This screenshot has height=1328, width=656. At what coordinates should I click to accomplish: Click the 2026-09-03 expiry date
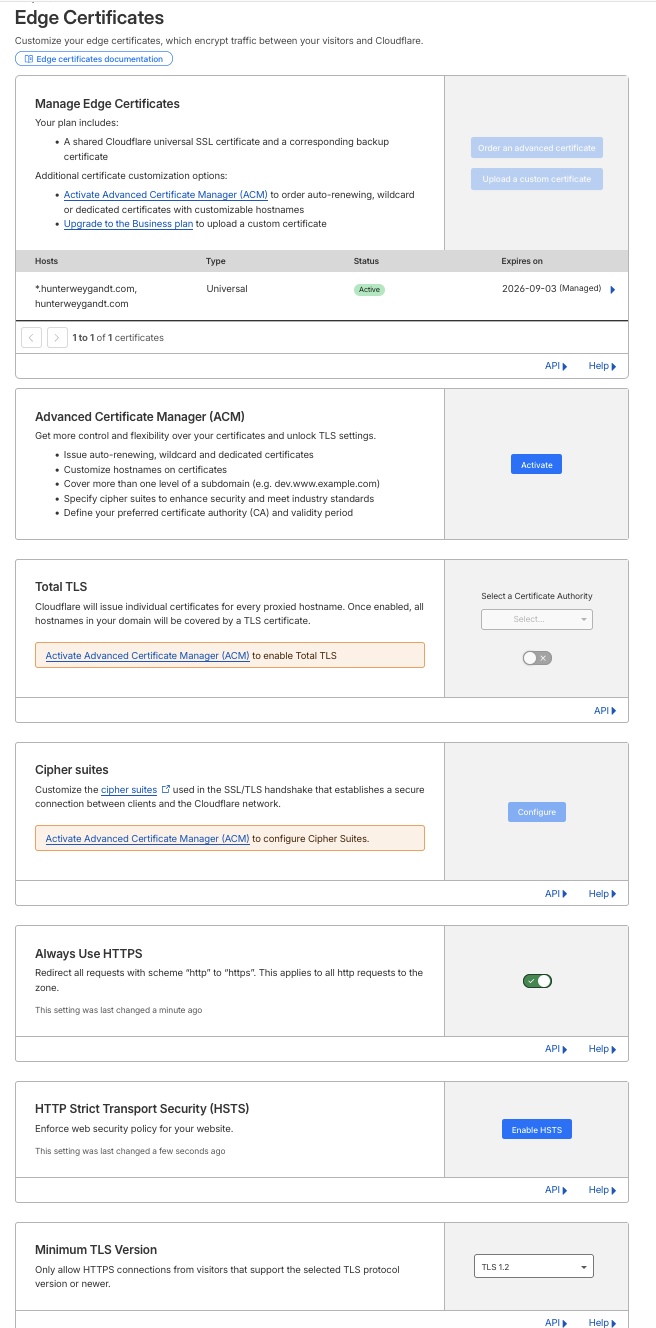(529, 288)
